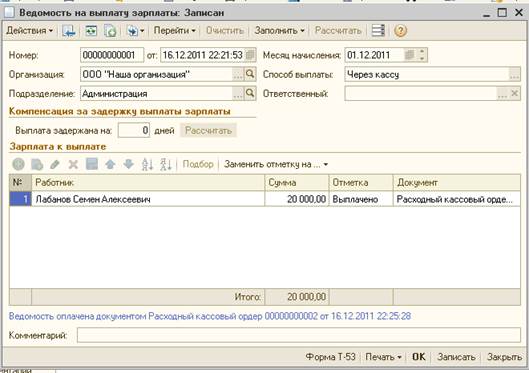Screen dimensions: 529x373
Task: Open the create-based-on icon dropdown
Action: (136, 31)
